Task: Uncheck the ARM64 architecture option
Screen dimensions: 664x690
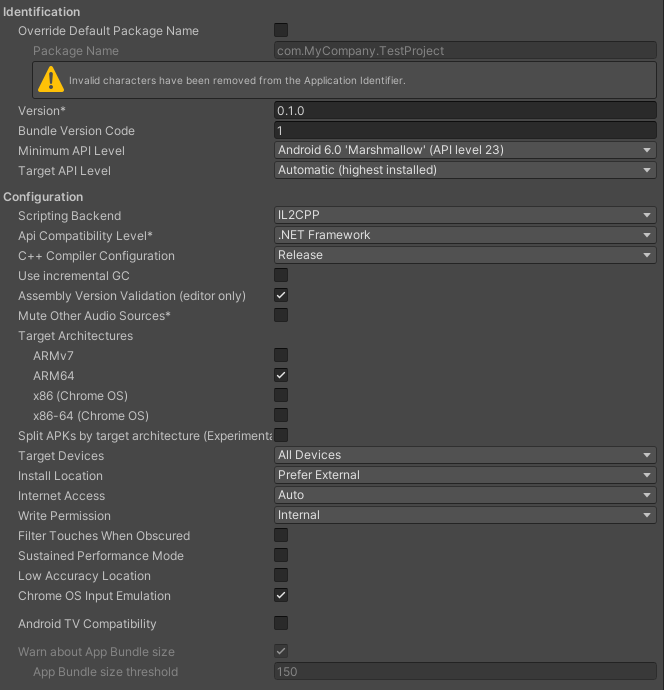Action: pyautogui.click(x=281, y=375)
